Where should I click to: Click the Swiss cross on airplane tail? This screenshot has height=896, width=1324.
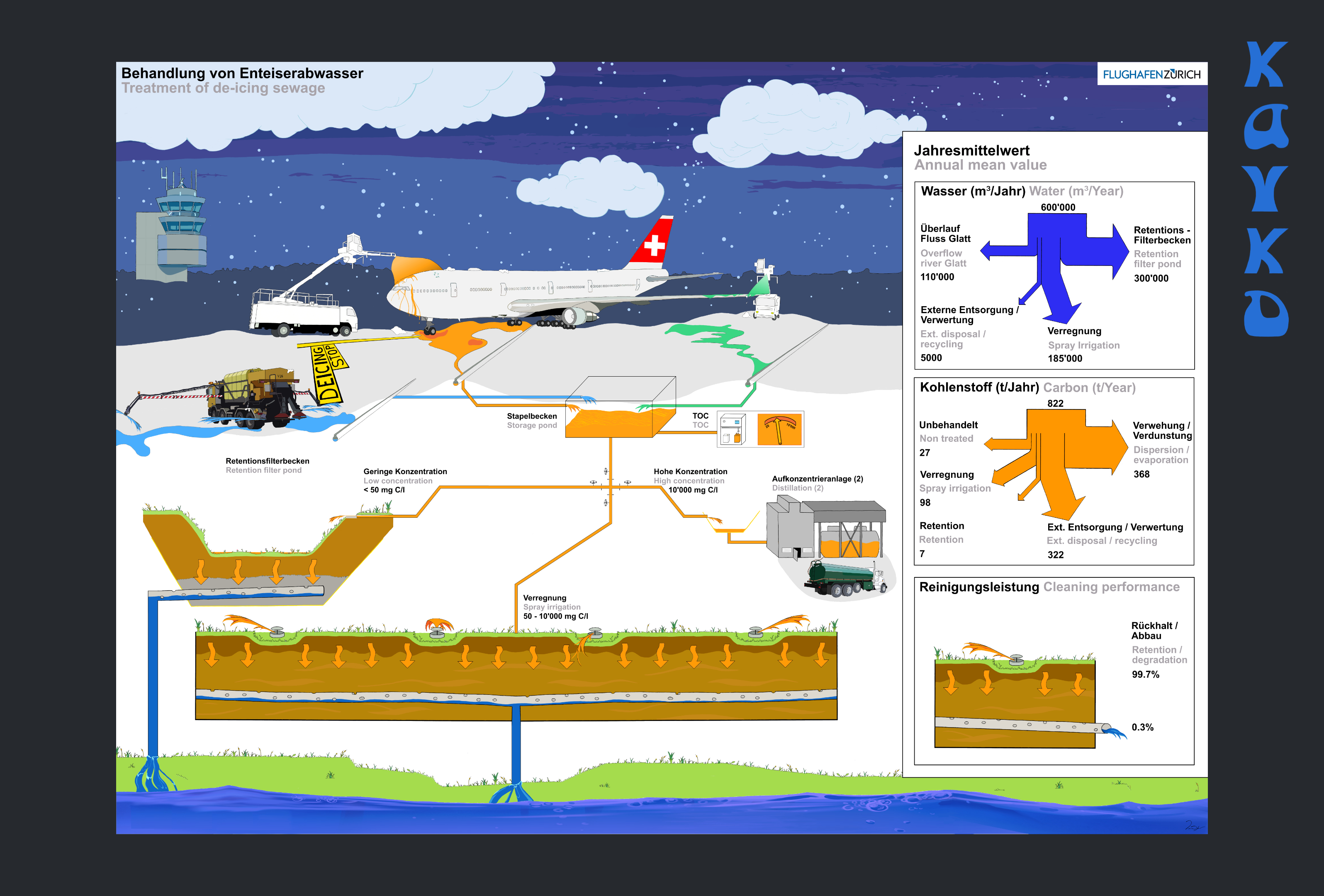(x=654, y=246)
